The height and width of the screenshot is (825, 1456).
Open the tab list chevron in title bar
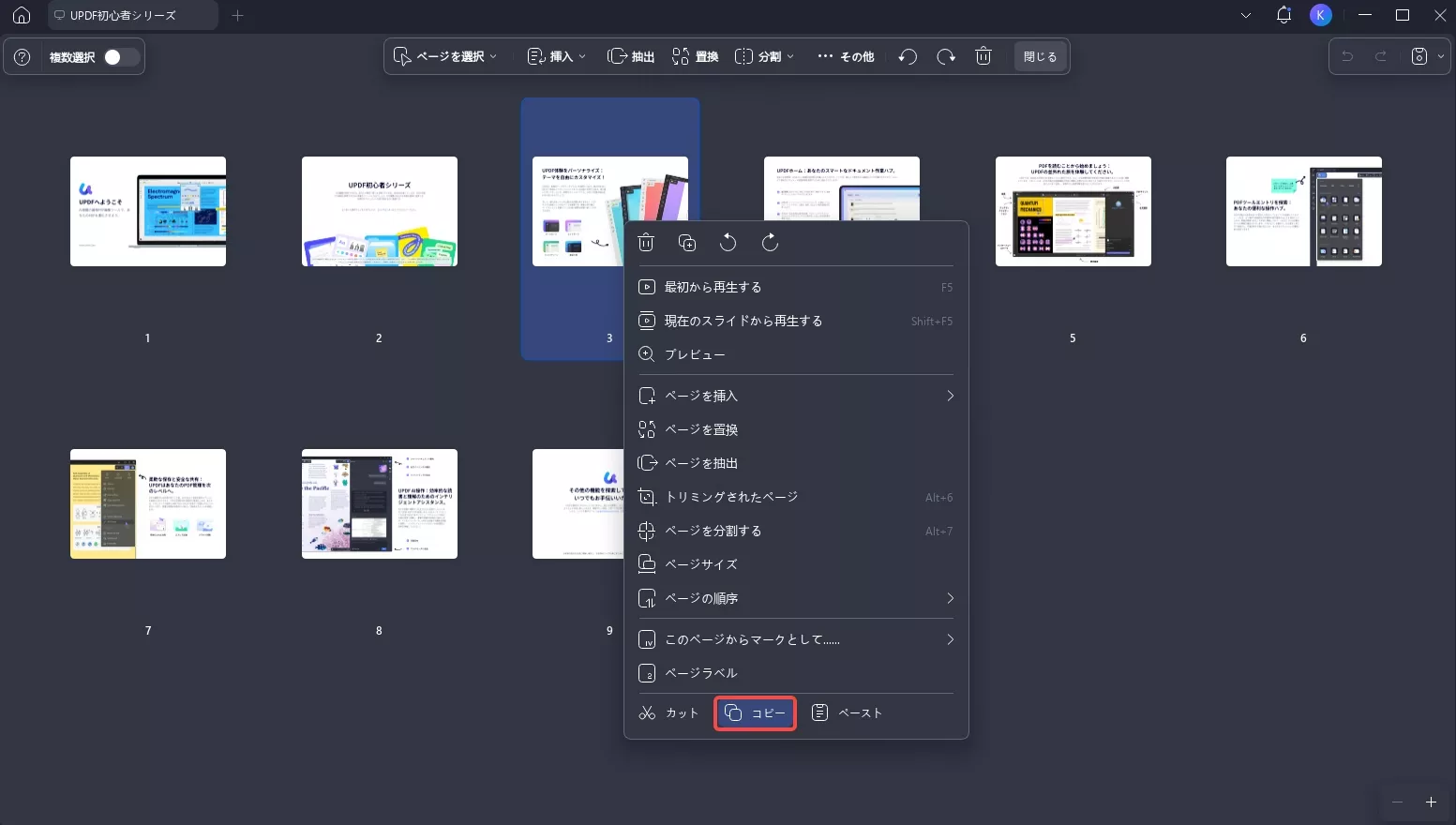point(1245,15)
